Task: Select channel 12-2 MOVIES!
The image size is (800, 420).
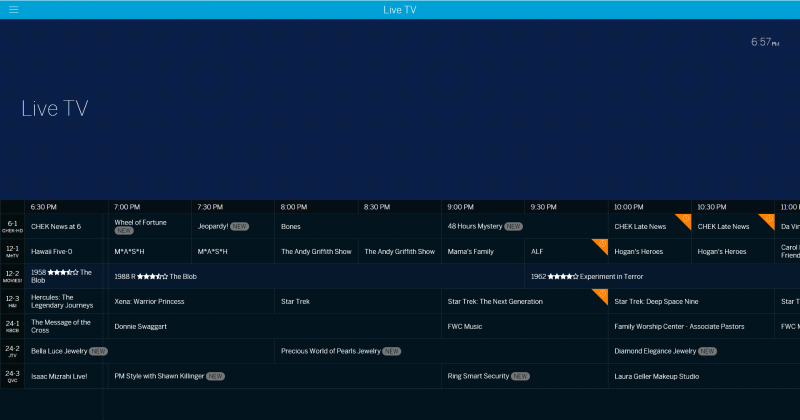Action: [12, 277]
